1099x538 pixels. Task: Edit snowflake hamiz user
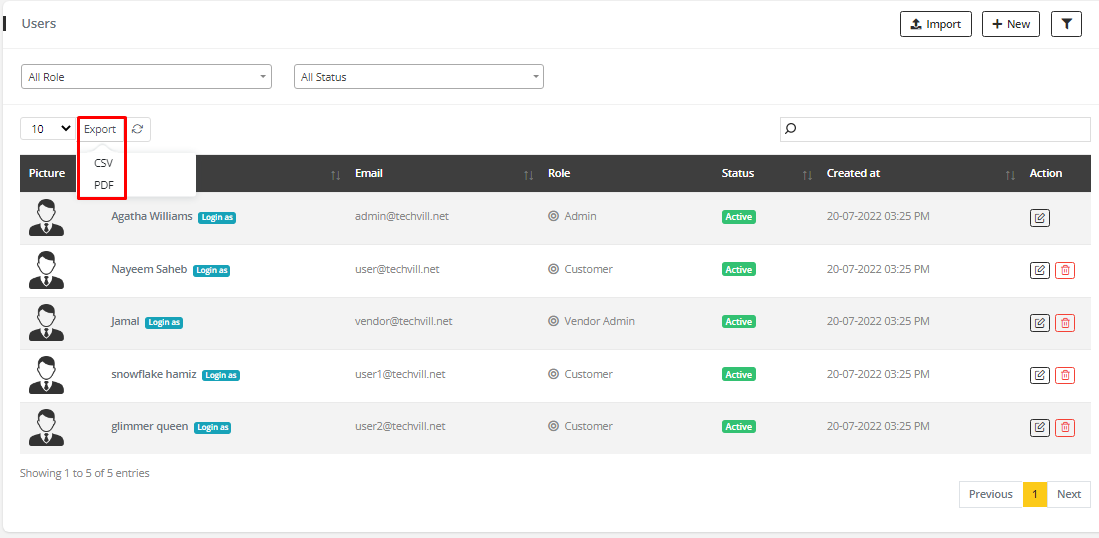[x=1039, y=375]
